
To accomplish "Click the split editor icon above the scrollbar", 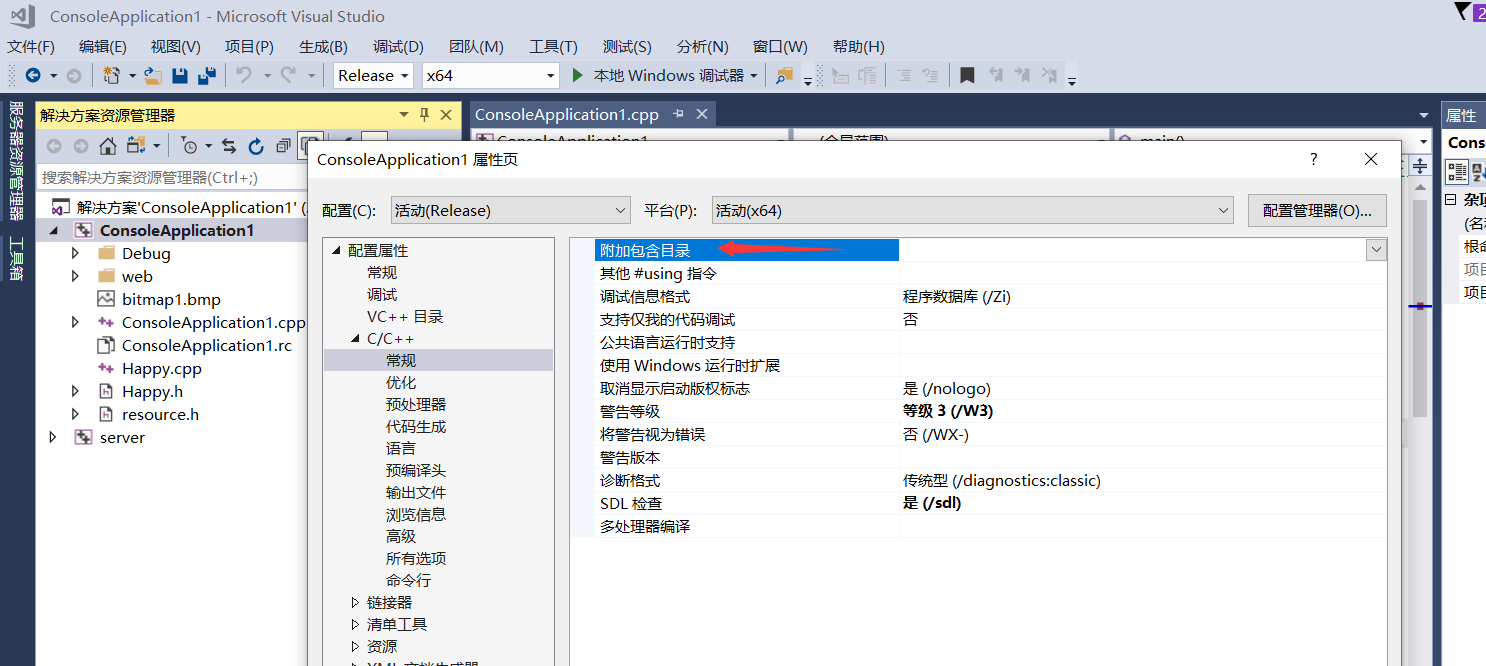I will click(1420, 164).
